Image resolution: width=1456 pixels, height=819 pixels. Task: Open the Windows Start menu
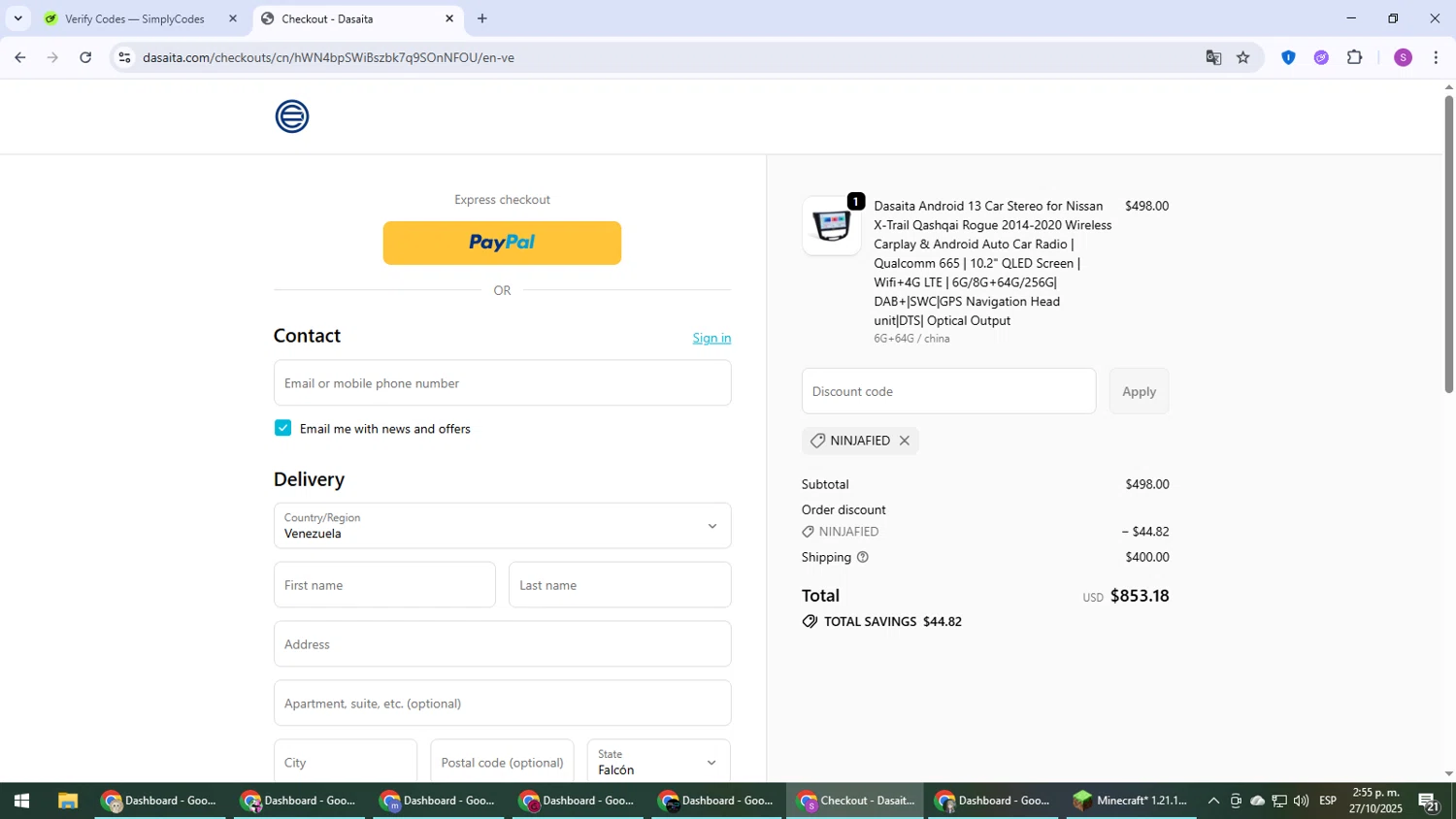(21, 801)
